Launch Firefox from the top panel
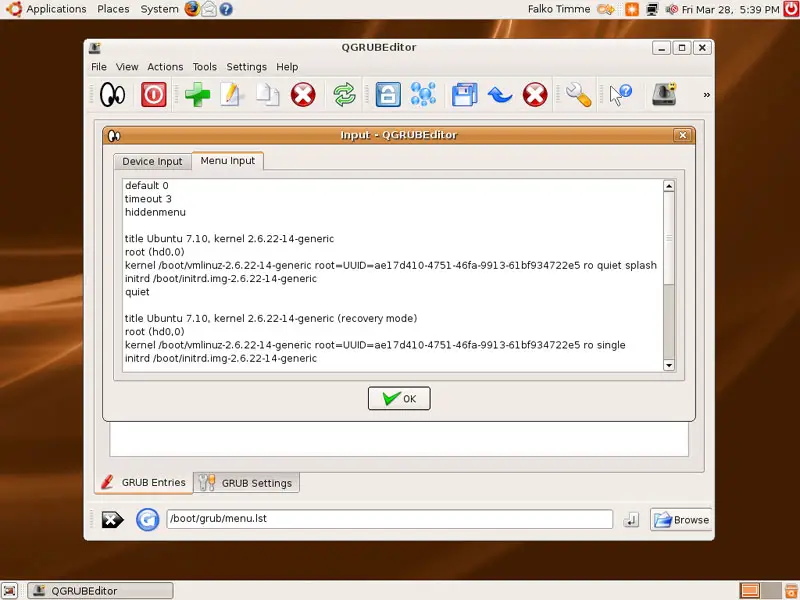The width and height of the screenshot is (800, 600). click(192, 9)
